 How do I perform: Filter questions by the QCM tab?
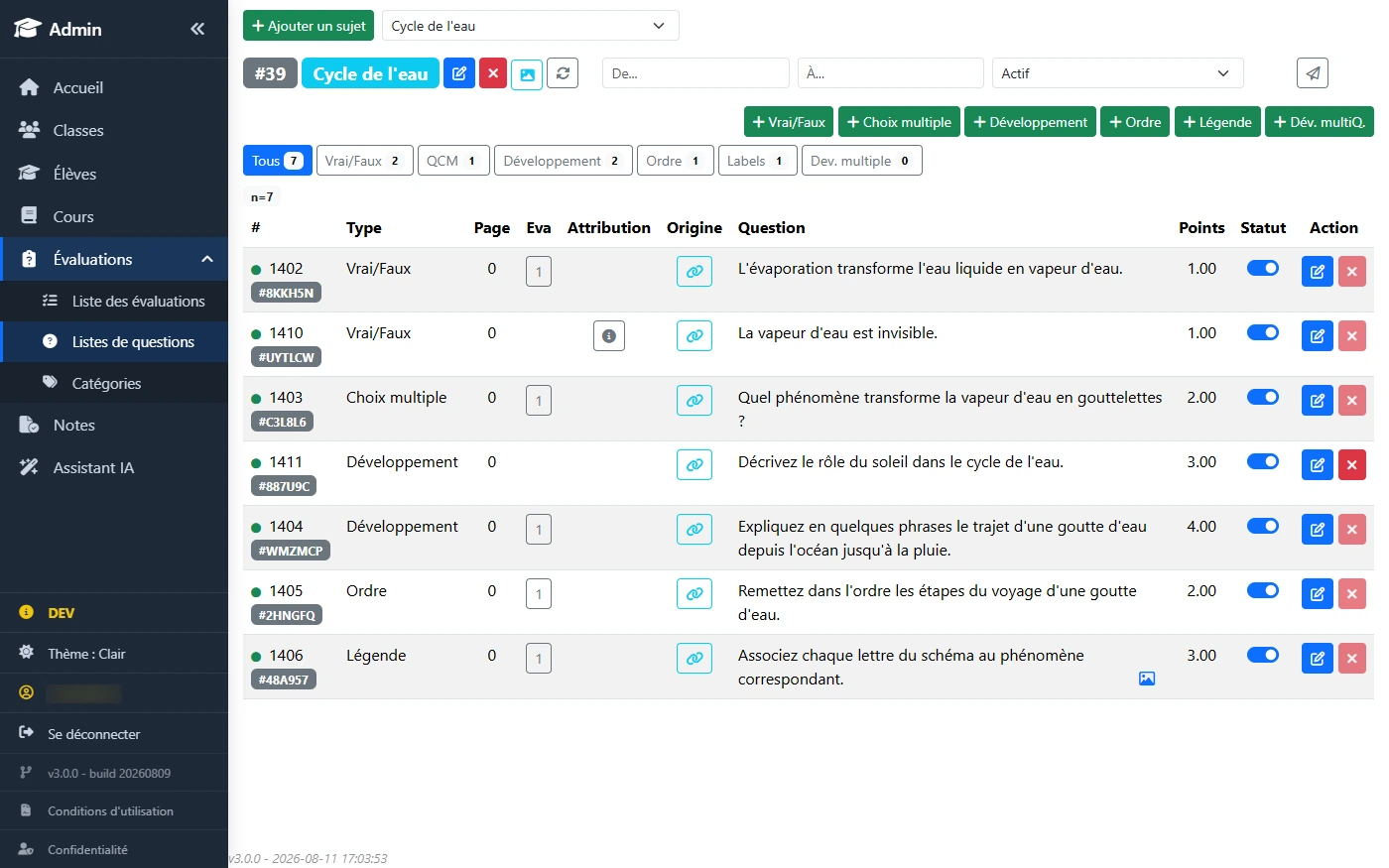click(x=453, y=161)
